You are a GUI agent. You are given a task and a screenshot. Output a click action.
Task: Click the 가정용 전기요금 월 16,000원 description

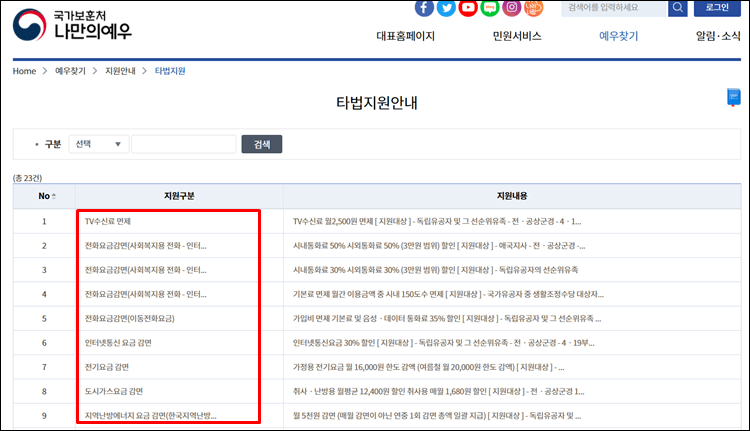(429, 367)
